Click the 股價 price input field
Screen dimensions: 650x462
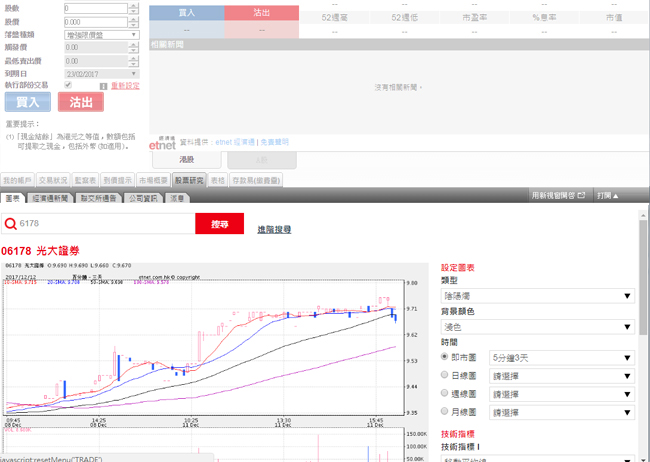tap(96, 22)
